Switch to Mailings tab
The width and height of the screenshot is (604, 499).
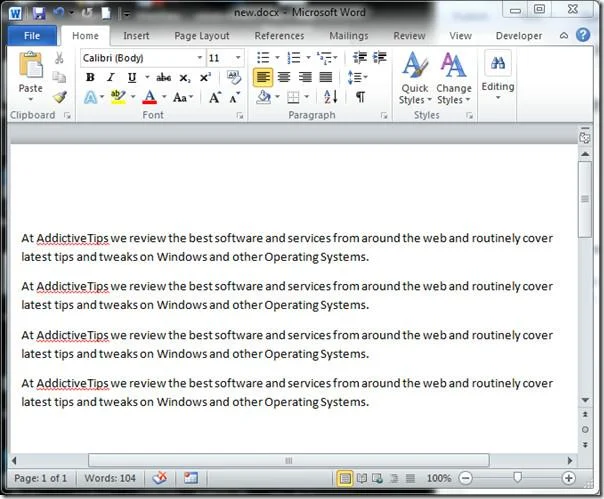(349, 36)
